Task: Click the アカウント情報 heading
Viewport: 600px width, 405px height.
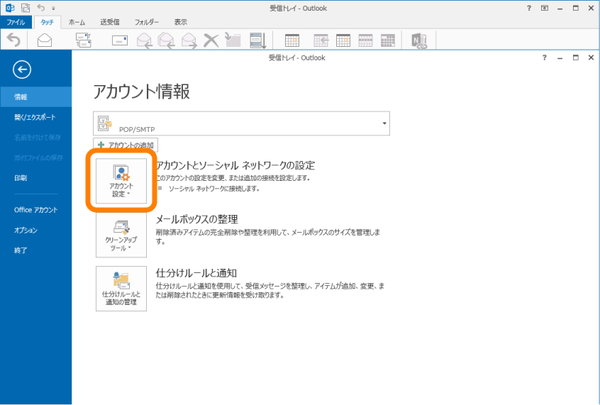Action: (142, 91)
